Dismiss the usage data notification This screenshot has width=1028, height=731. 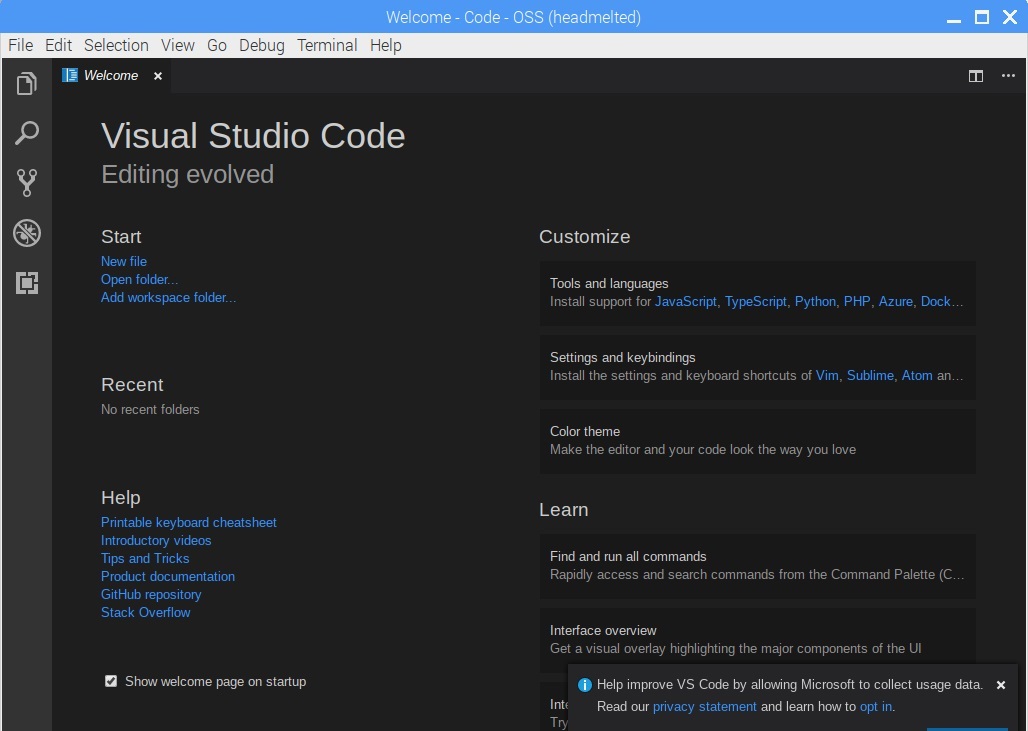click(1001, 685)
